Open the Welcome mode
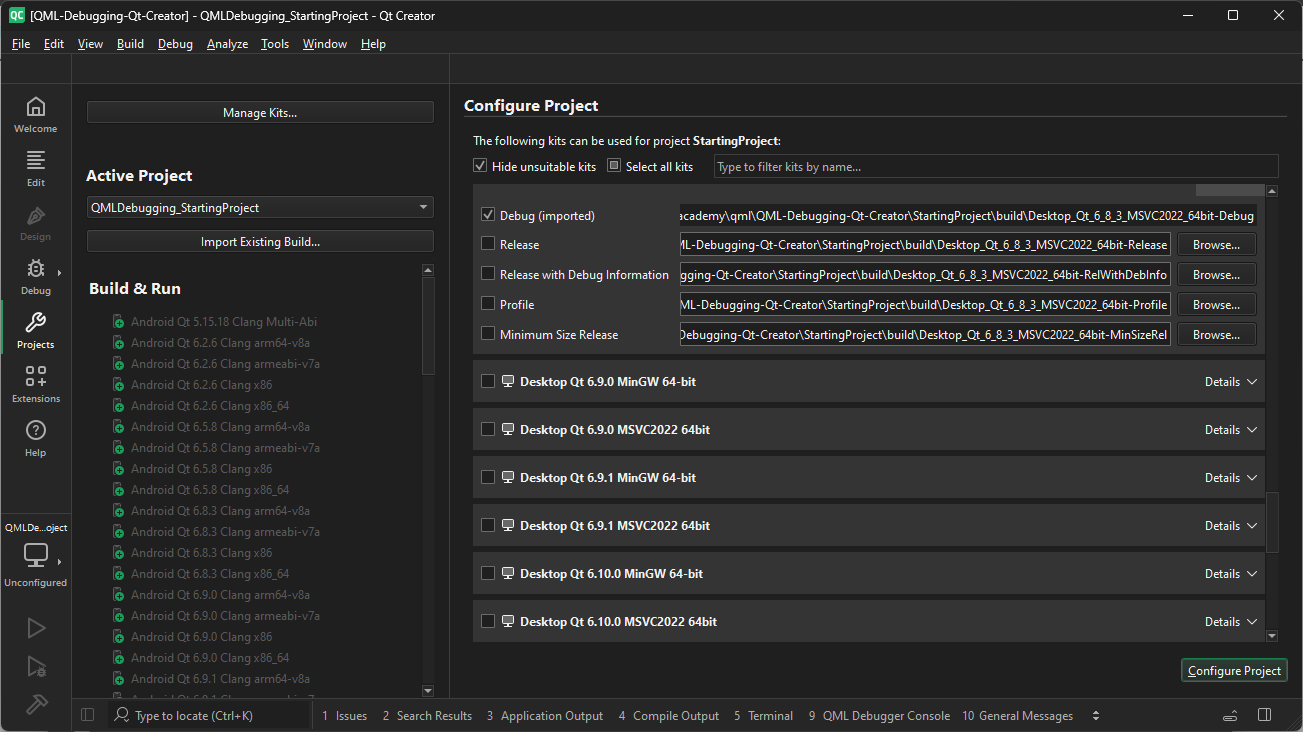The height and width of the screenshot is (732, 1303). pos(35,115)
